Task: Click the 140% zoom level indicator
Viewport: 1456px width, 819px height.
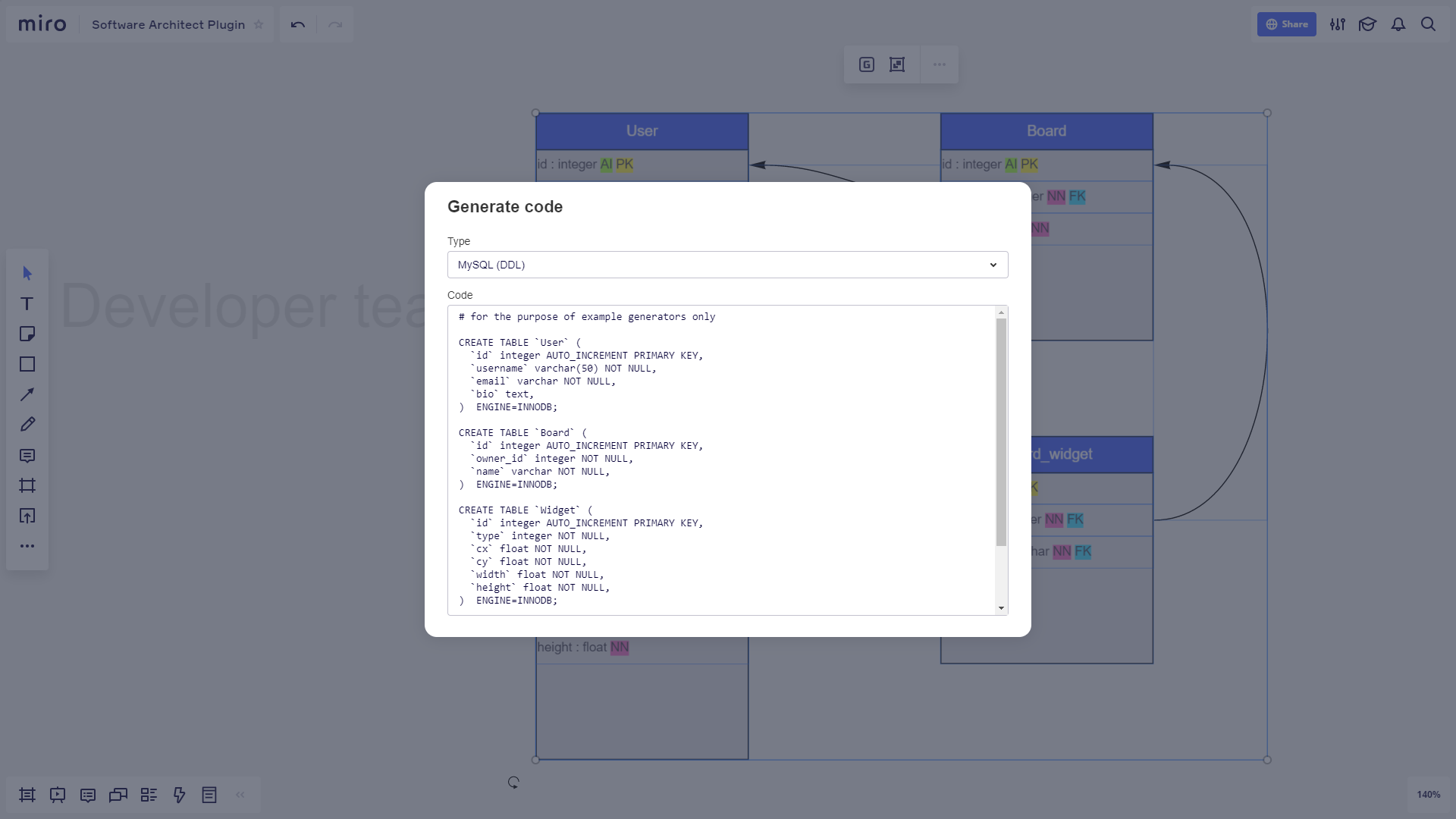Action: [1428, 795]
